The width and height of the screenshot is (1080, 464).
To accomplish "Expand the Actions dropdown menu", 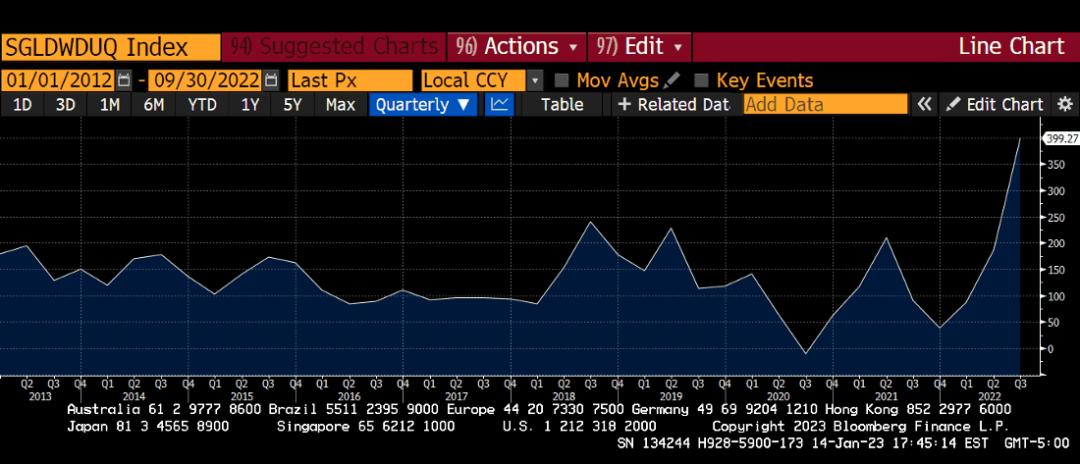I will click(517, 47).
